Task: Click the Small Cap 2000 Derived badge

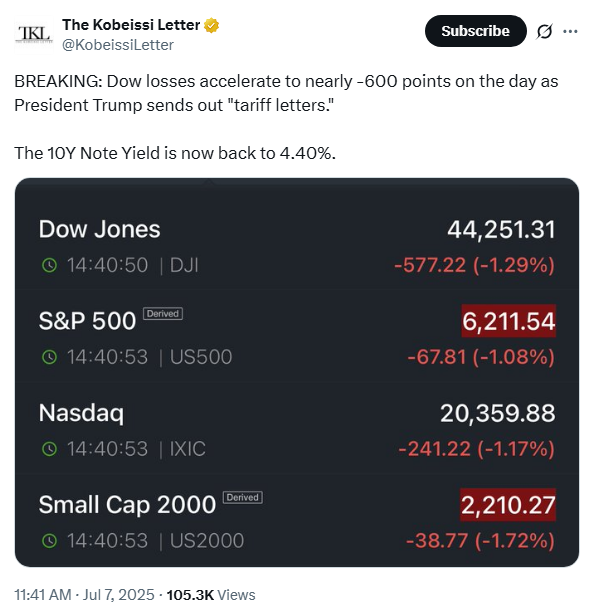Action: coord(243,497)
